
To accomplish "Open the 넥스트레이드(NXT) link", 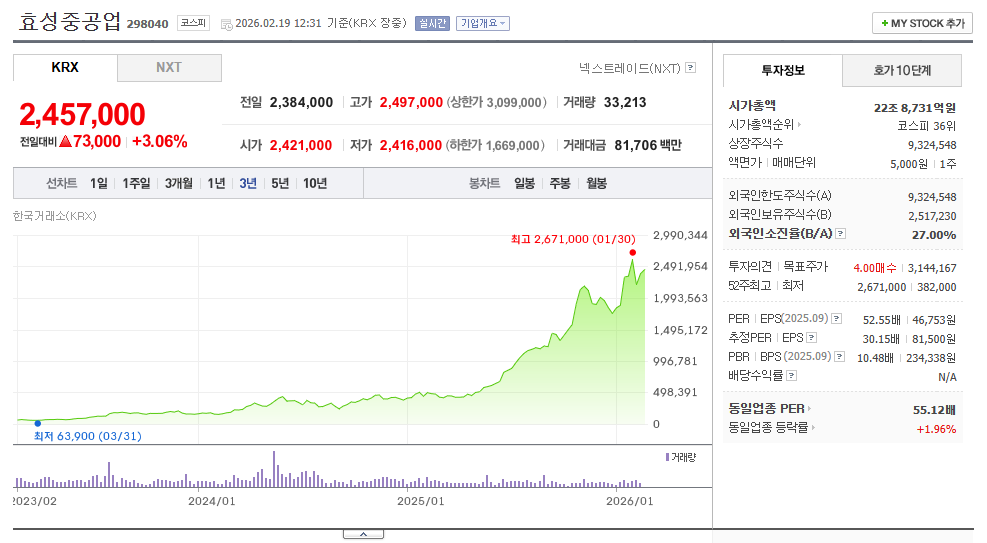I will click(629, 67).
